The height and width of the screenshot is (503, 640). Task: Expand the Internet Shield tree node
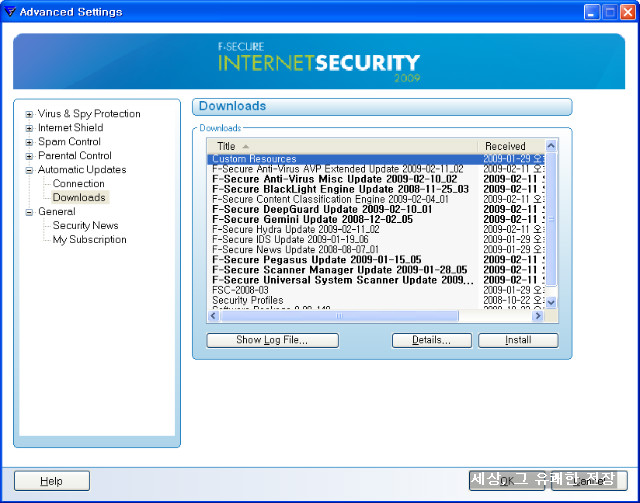29,128
